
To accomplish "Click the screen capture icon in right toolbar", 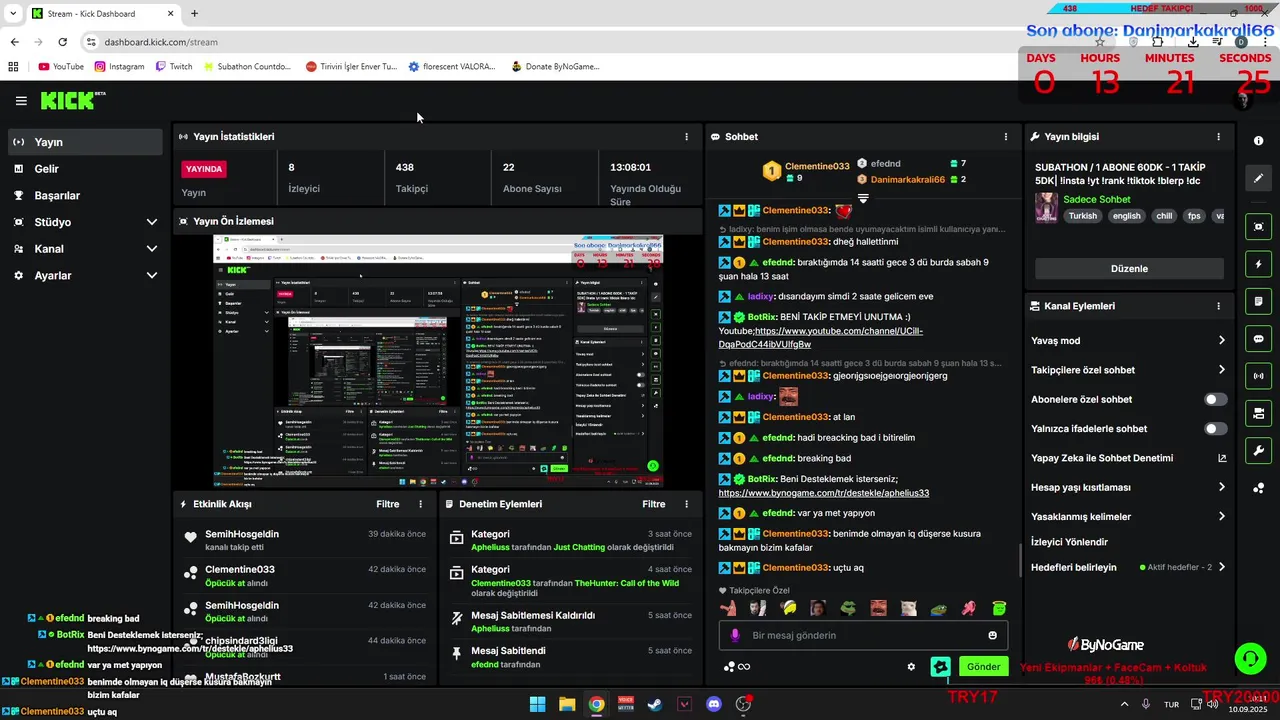I will (1259, 227).
